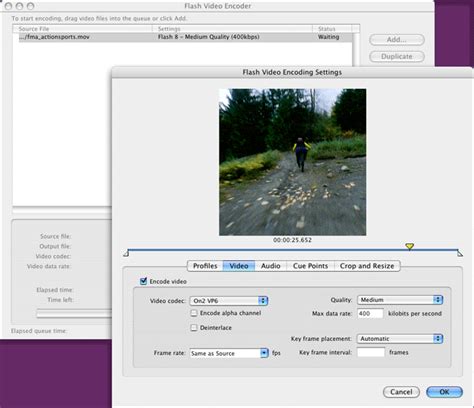474x408 pixels.
Task: Click the Cancel button
Action: 401,392
